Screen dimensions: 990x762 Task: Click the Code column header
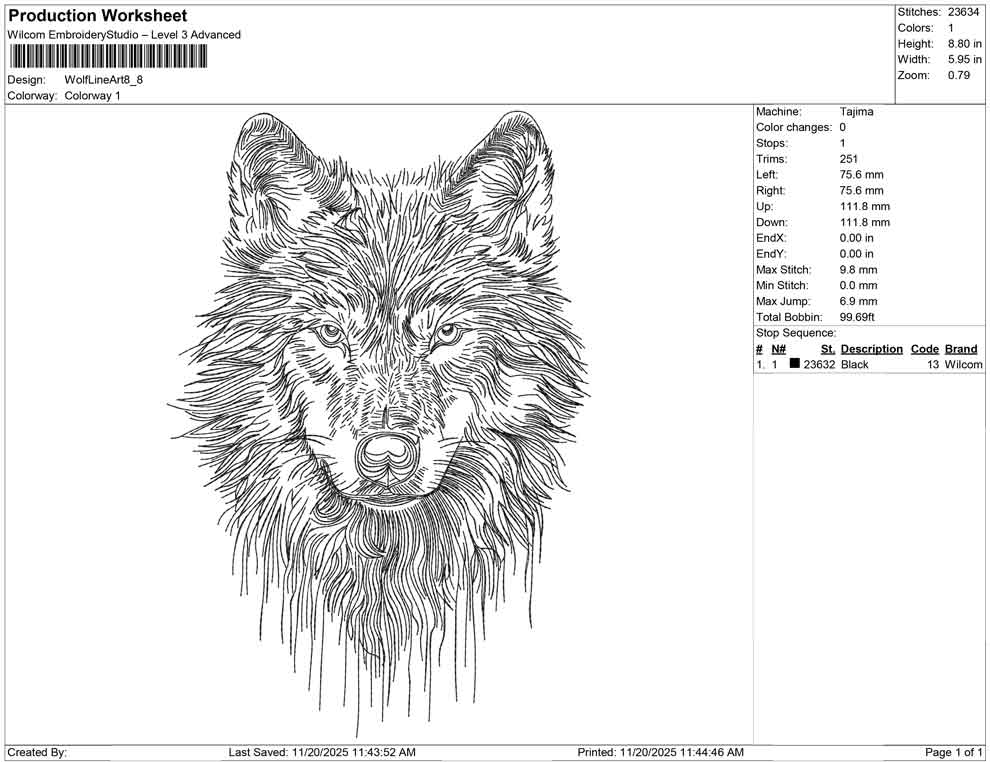pyautogui.click(x=925, y=349)
